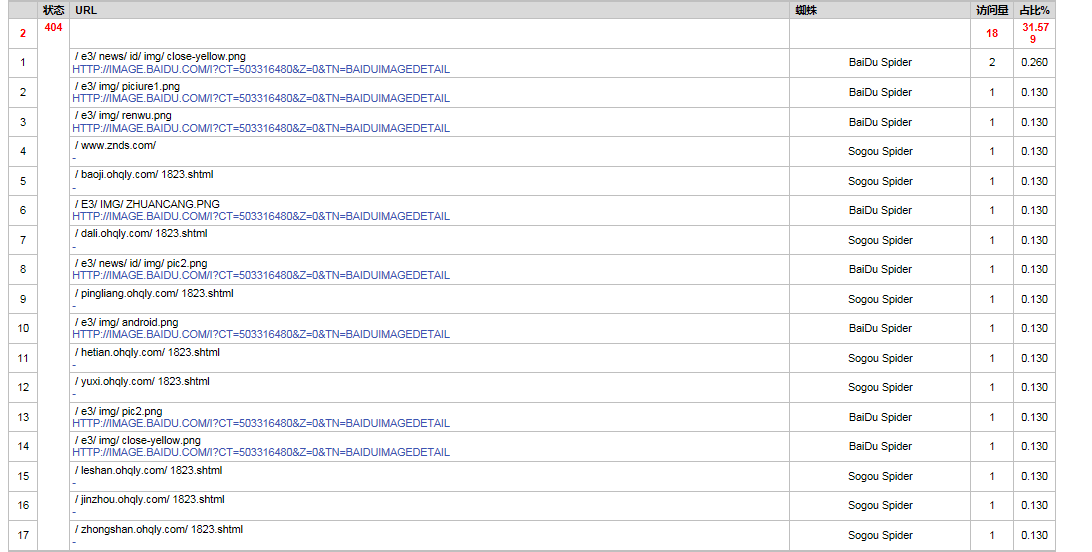Select Sogou Spider in the leshan.ohqly.com row

pyautogui.click(x=880, y=477)
